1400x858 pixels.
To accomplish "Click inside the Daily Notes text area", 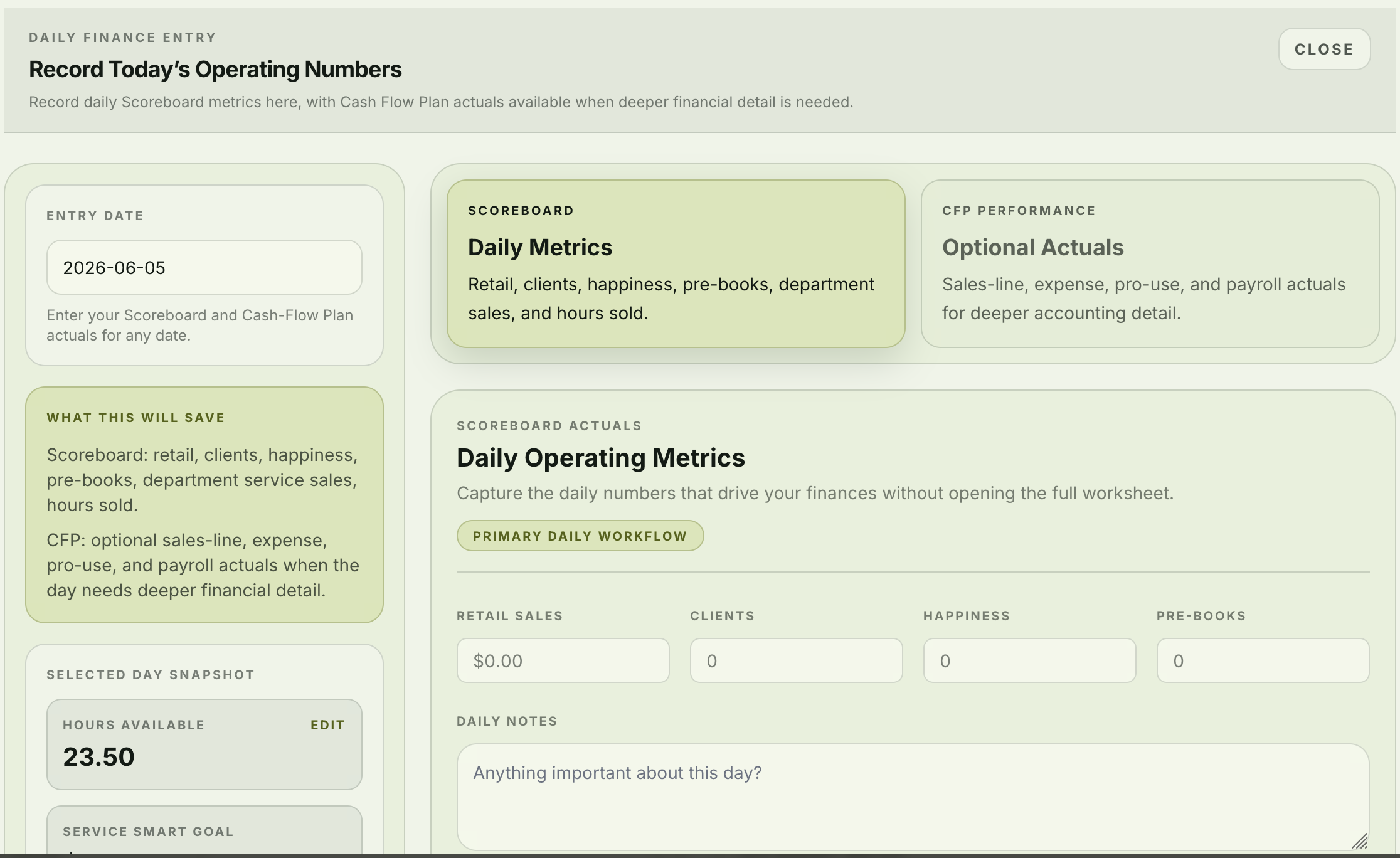I will click(x=913, y=797).
